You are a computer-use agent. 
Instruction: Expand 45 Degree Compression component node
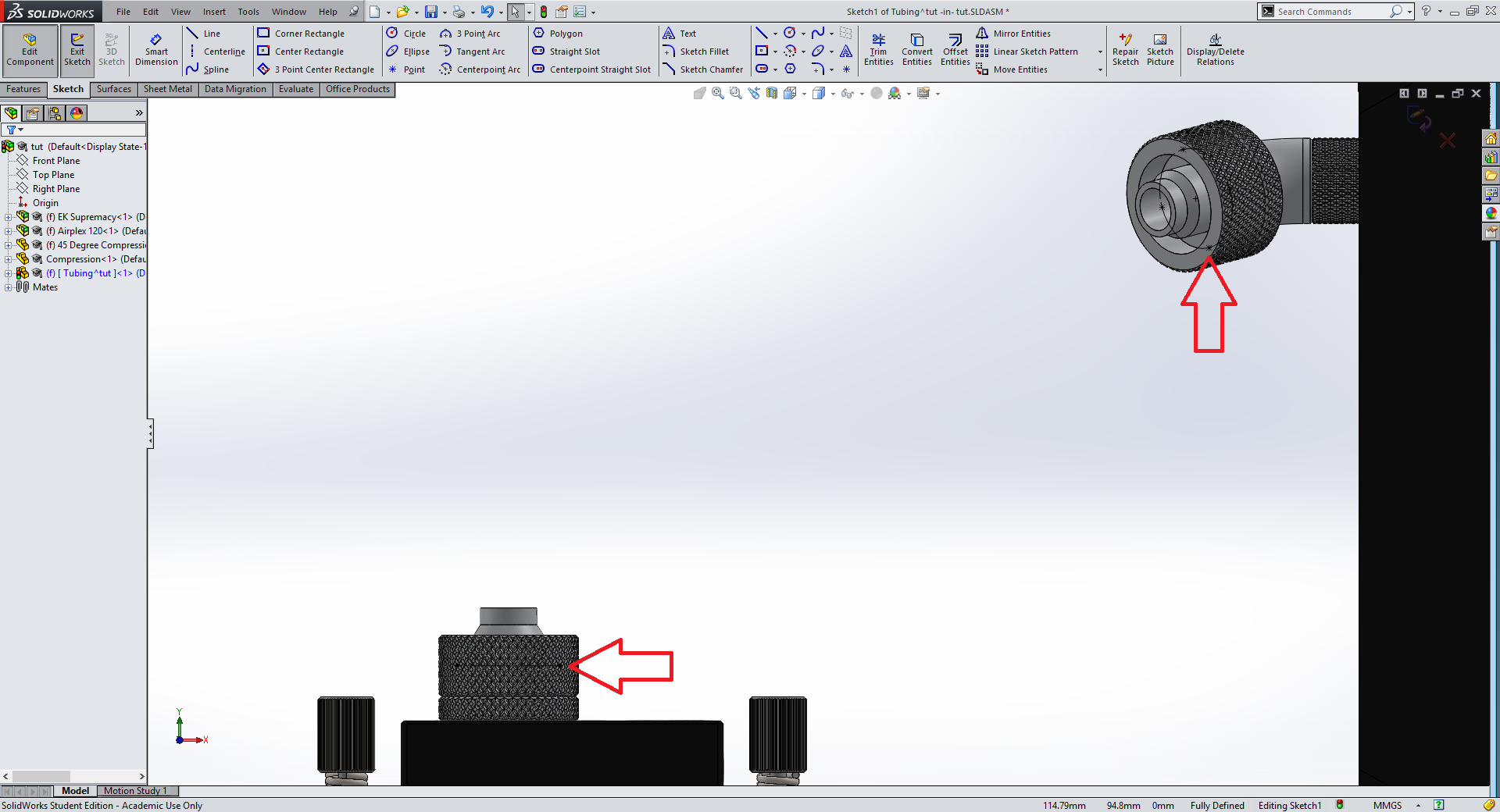8,245
